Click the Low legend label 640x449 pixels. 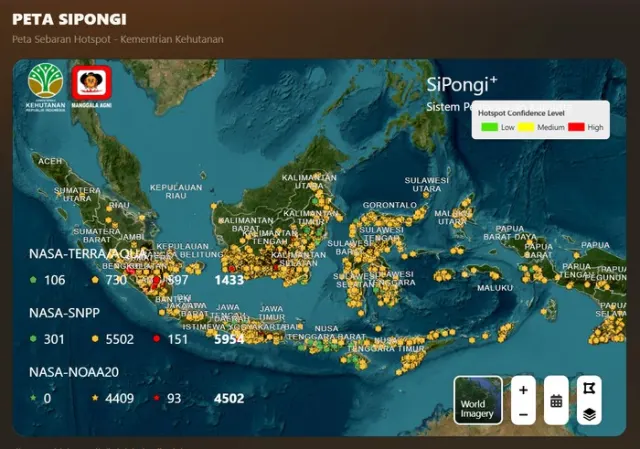pyautogui.click(x=508, y=127)
